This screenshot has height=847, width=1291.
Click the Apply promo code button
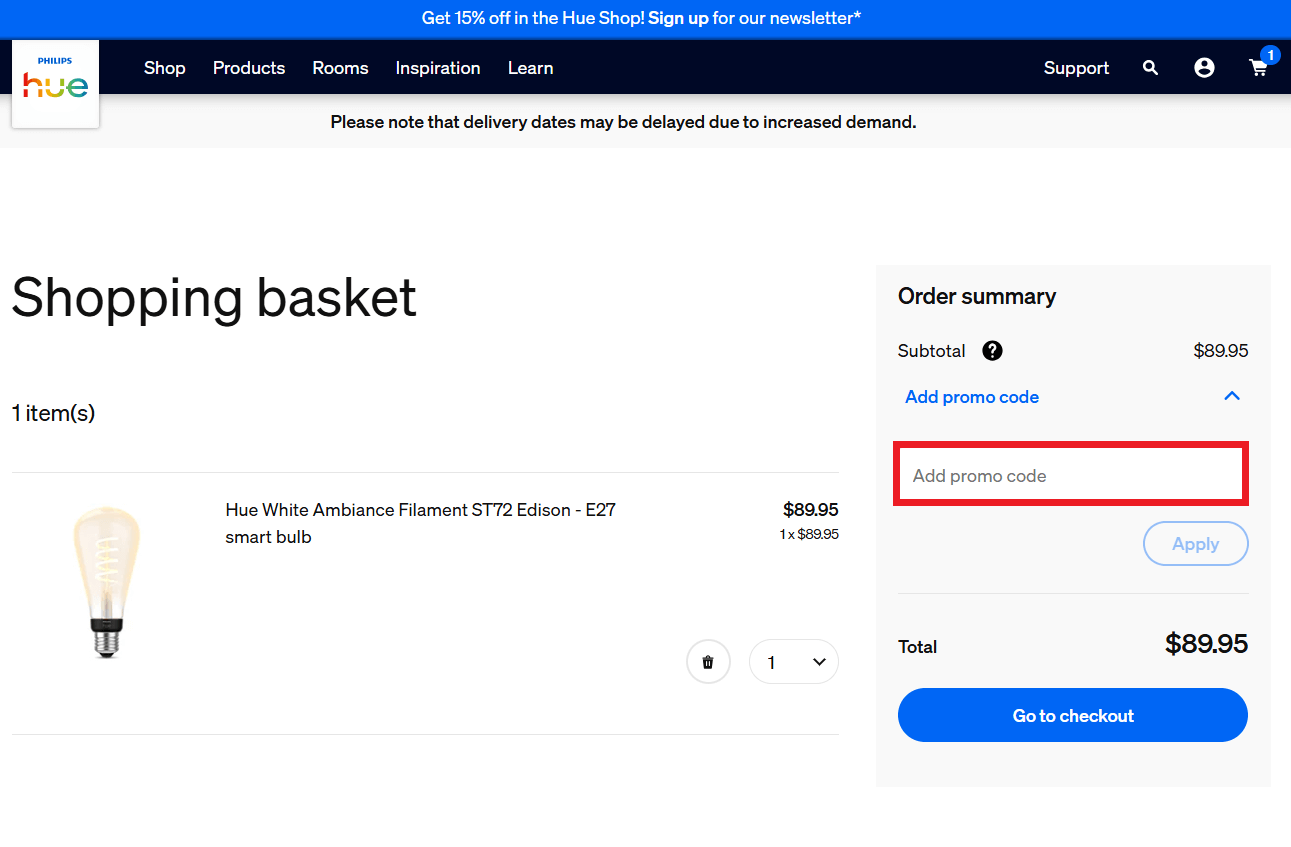coord(1195,544)
